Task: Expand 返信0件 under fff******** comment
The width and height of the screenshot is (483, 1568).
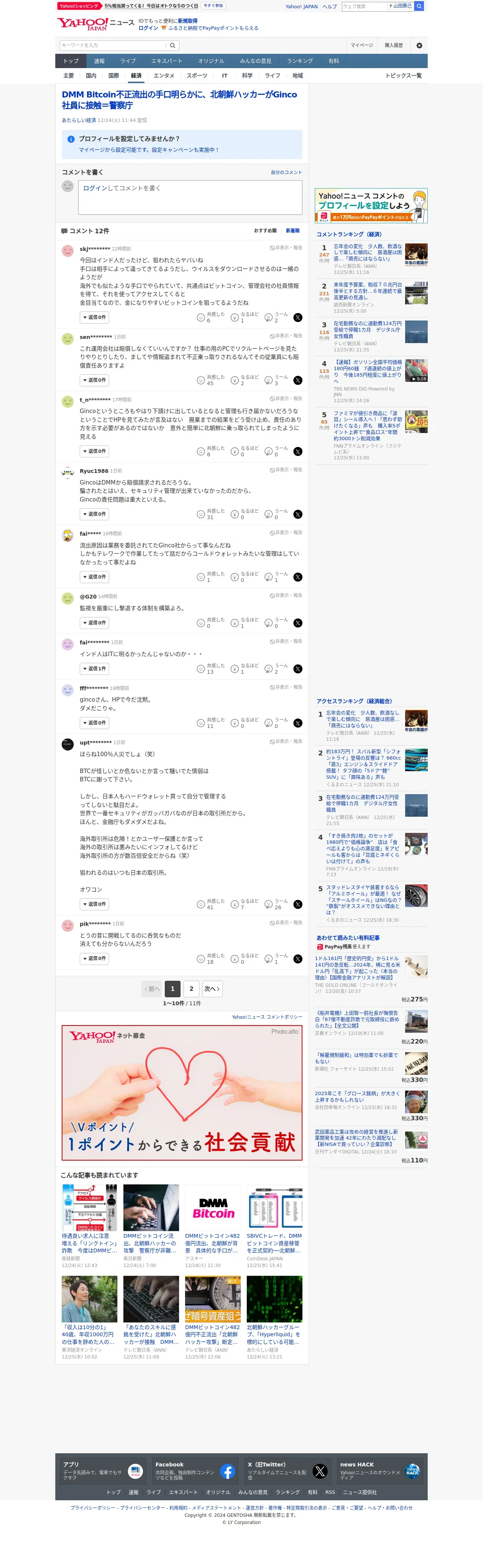Action: pyautogui.click(x=94, y=723)
